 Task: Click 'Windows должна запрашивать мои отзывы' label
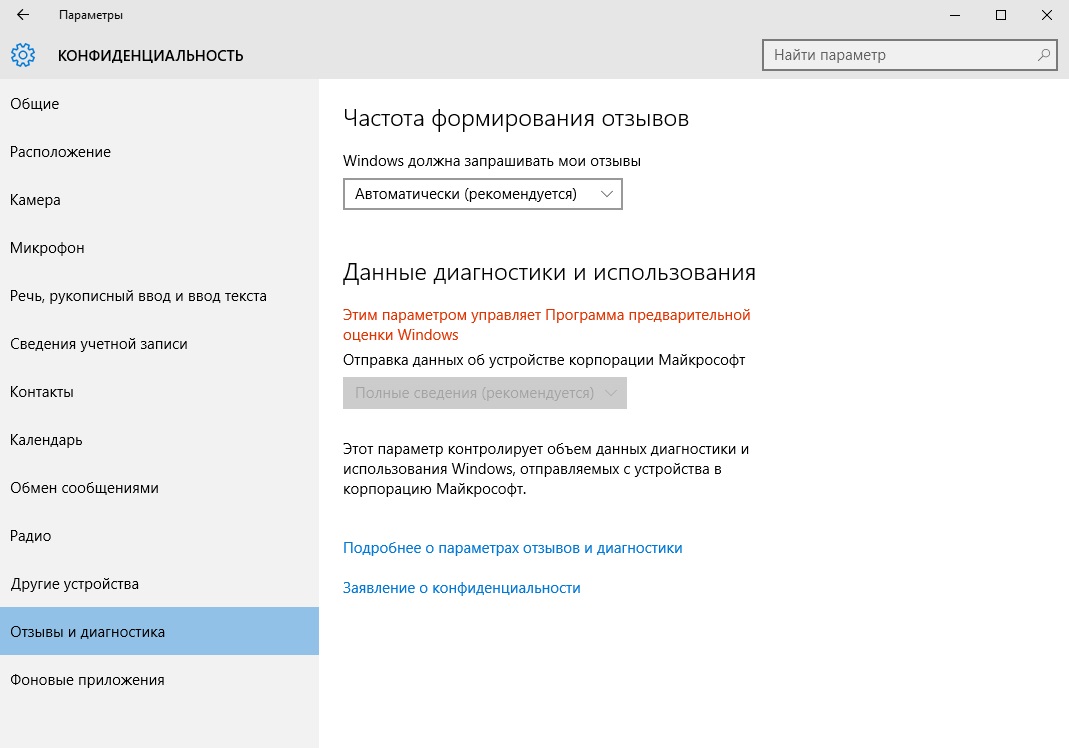coord(492,162)
